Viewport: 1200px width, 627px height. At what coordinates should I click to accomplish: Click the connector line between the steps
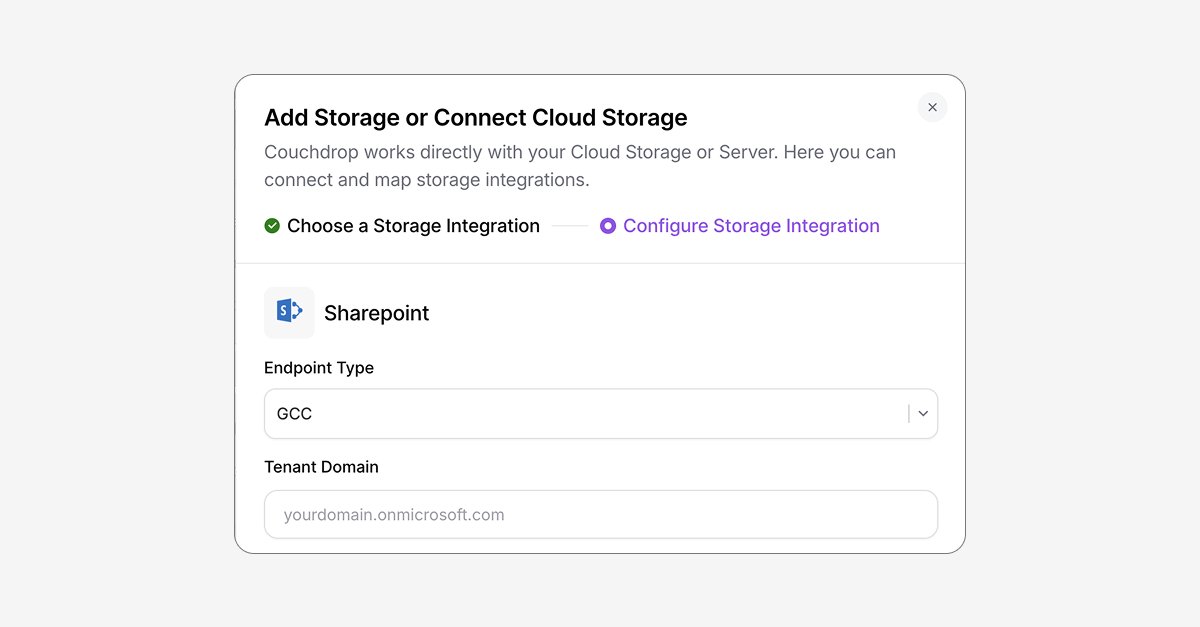coord(570,226)
